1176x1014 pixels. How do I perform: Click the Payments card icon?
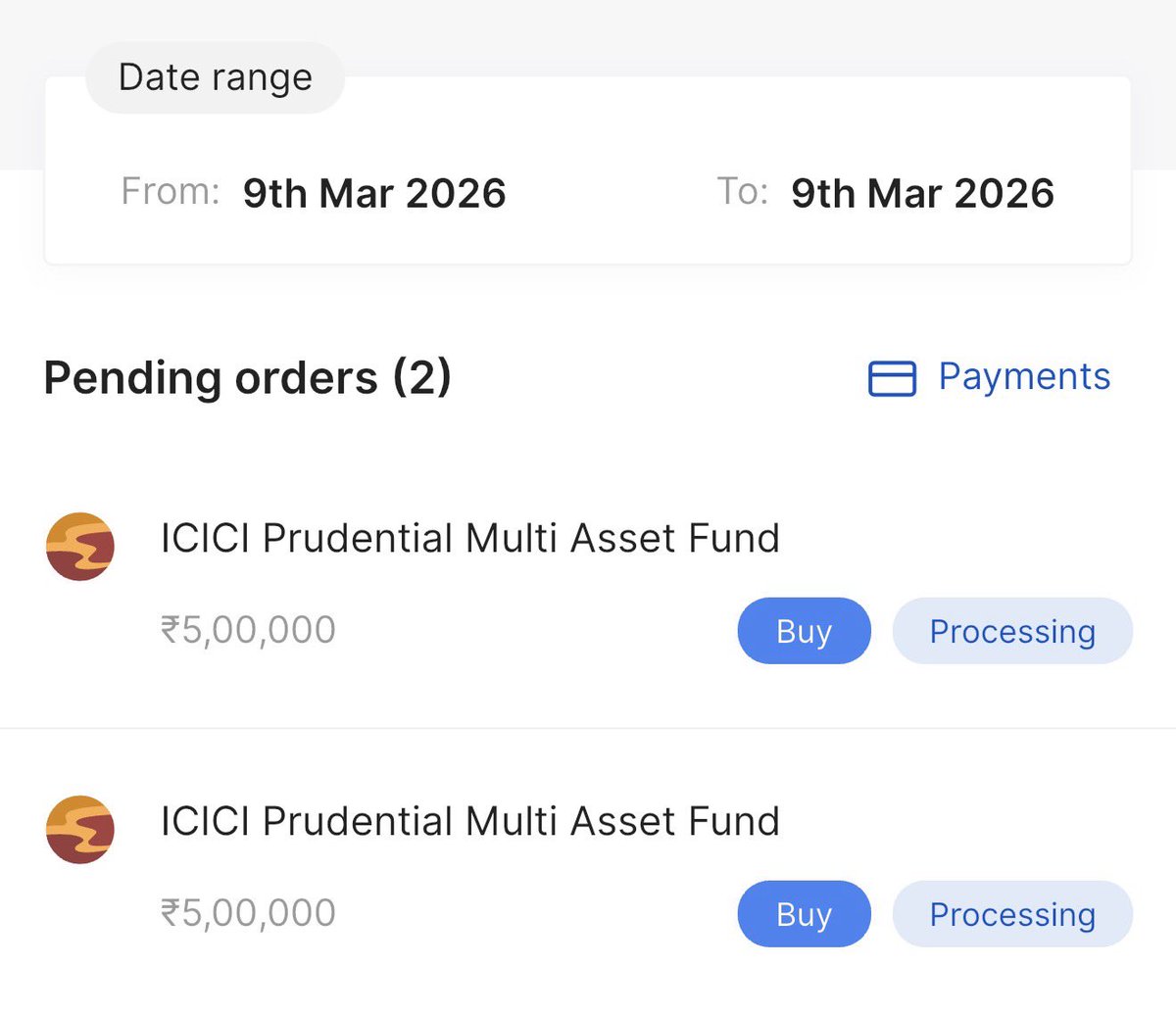point(892,378)
